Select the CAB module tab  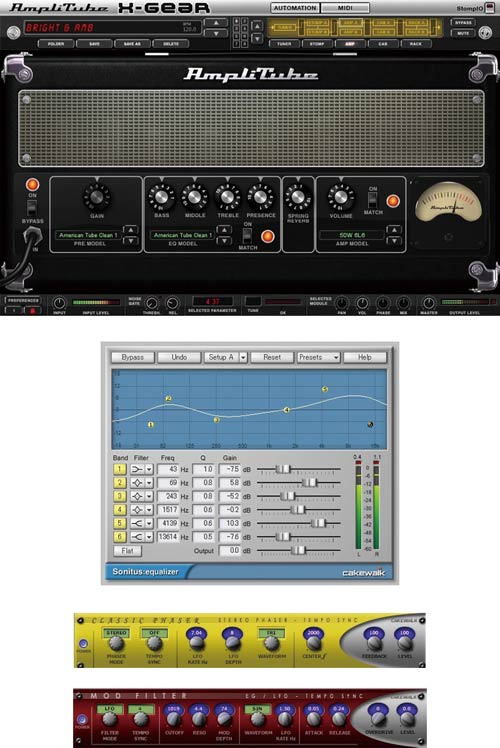[383, 44]
